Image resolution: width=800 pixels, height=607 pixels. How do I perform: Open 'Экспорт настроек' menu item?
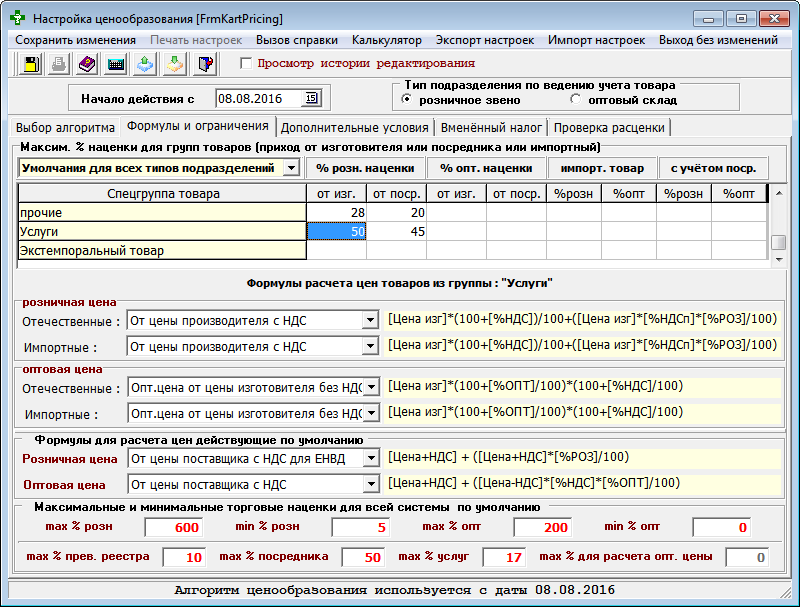pyautogui.click(x=483, y=40)
